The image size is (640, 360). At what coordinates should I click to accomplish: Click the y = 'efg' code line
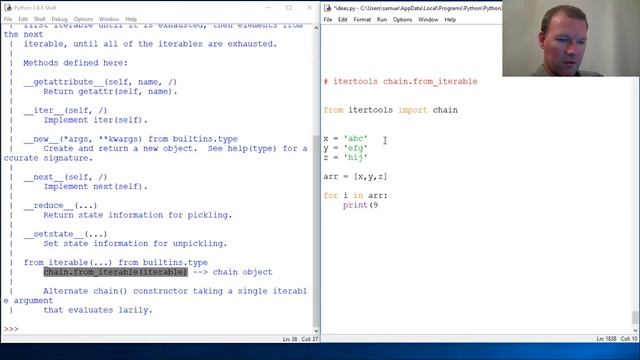345,148
